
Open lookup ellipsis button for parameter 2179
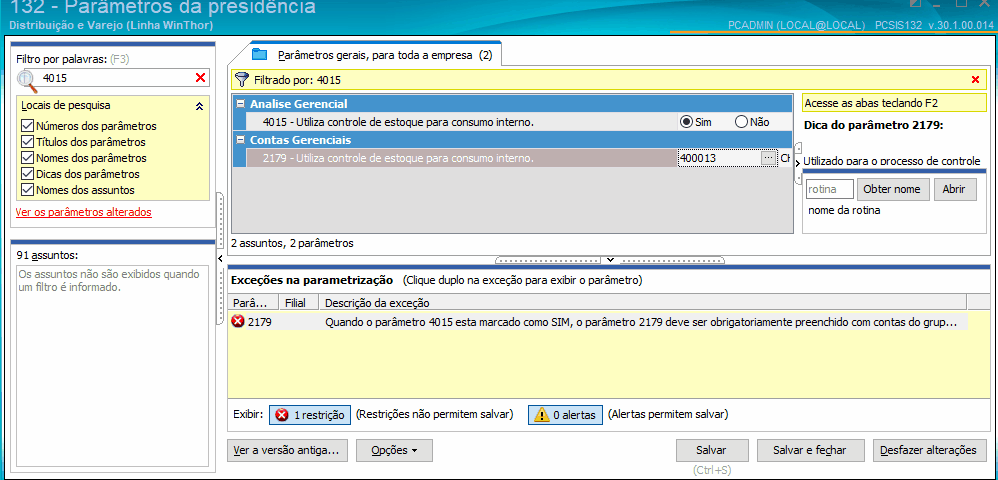click(768, 158)
